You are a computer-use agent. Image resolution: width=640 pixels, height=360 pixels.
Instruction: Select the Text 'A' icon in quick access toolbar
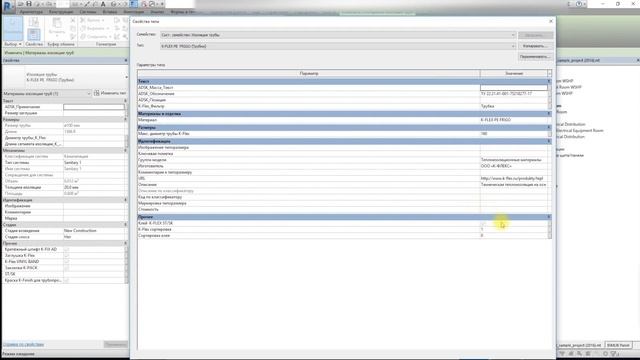[x=103, y=4]
